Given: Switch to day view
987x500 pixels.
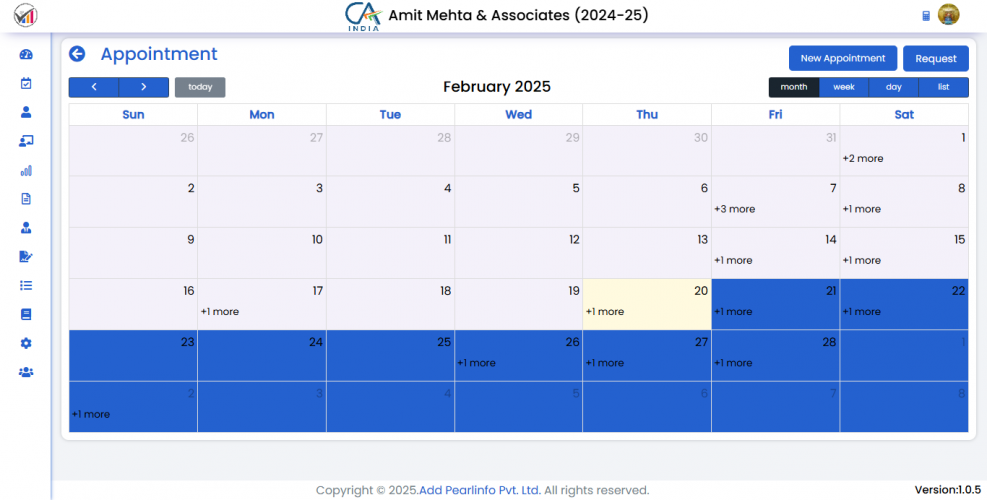Looking at the screenshot, I should point(893,87).
